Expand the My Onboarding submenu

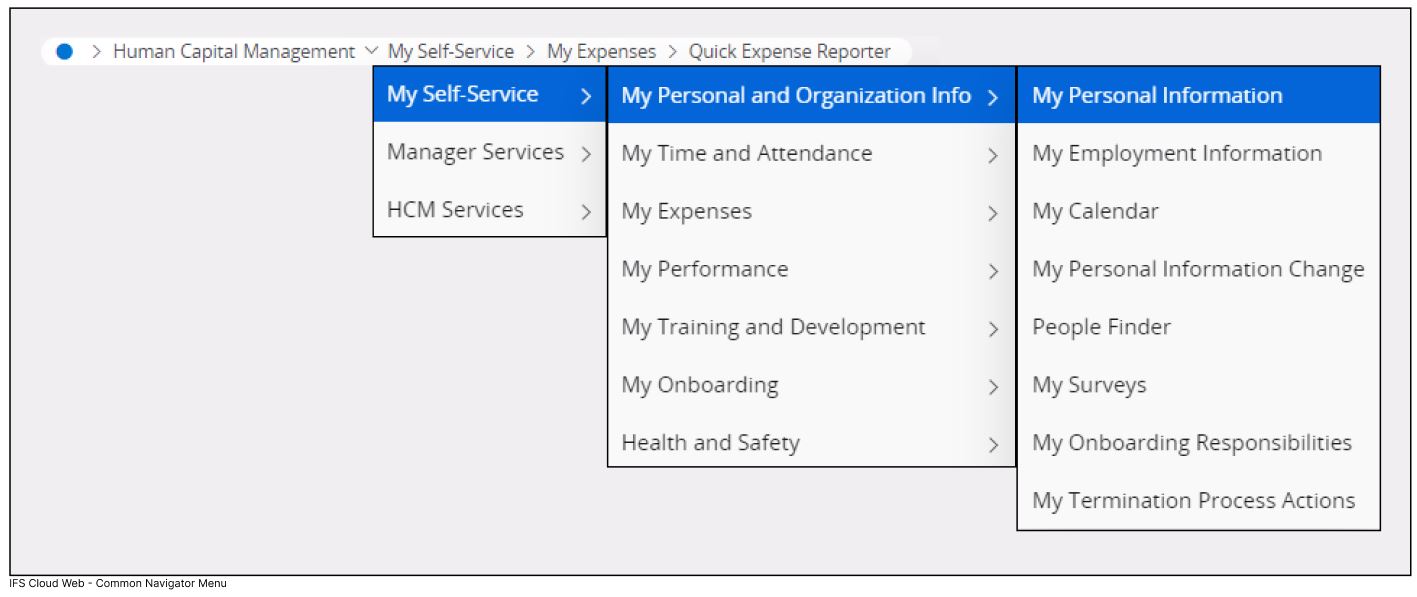coord(992,385)
